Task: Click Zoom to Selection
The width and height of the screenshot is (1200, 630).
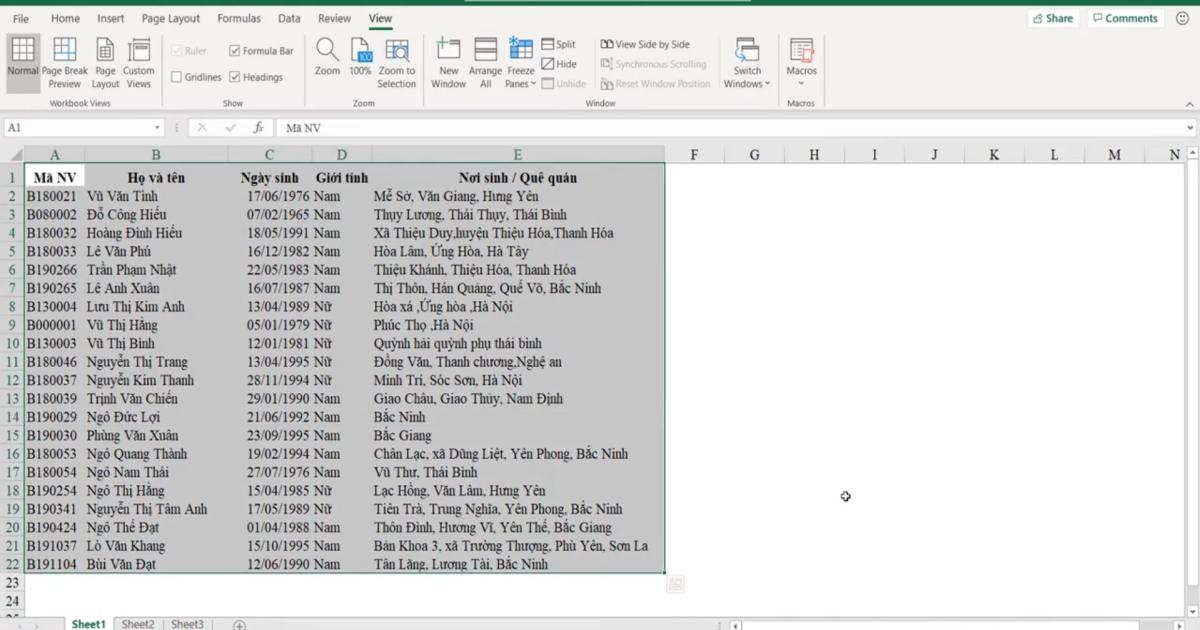Action: pyautogui.click(x=396, y=60)
